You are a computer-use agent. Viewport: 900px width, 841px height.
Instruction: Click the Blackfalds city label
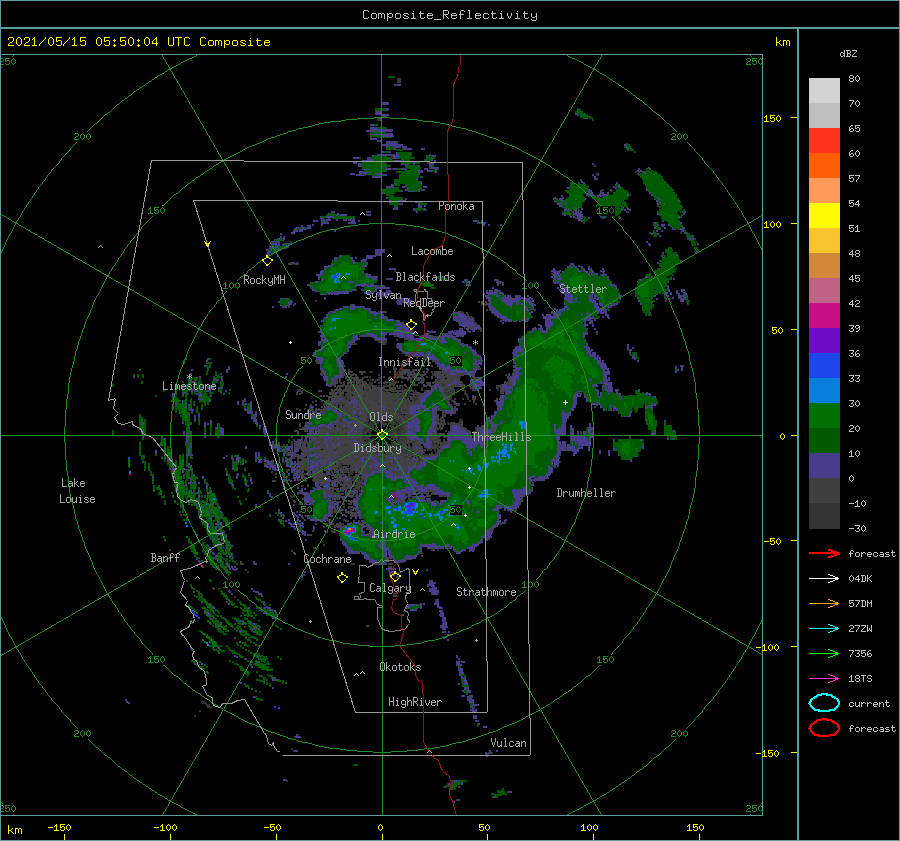(x=425, y=277)
